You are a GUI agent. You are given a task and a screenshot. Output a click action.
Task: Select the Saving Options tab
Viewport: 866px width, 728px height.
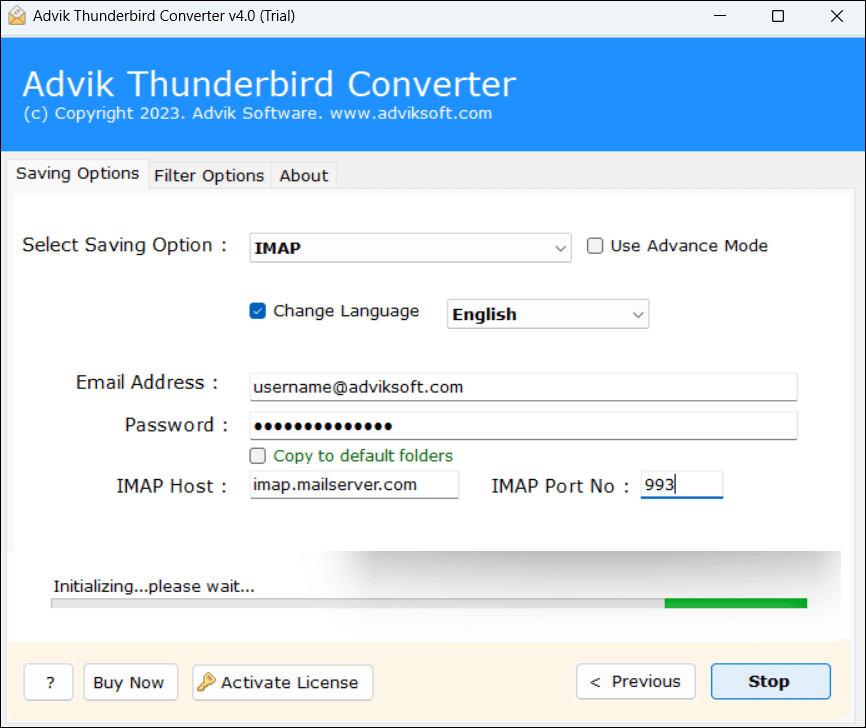coord(77,173)
